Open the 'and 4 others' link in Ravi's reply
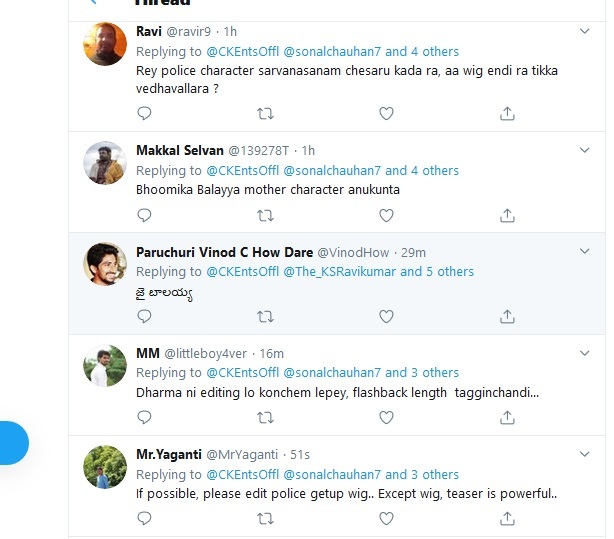 click(x=422, y=52)
